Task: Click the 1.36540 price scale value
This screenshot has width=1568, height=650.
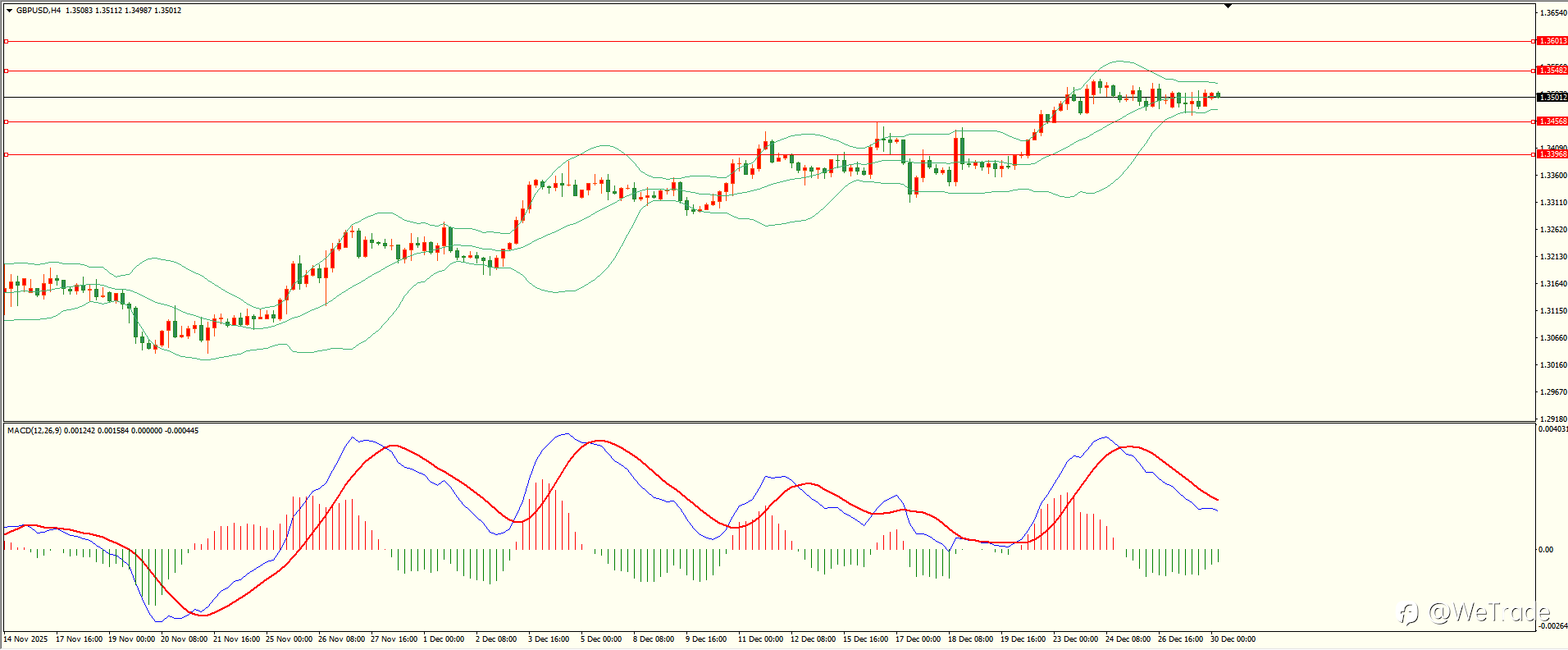Action: pos(1553,13)
